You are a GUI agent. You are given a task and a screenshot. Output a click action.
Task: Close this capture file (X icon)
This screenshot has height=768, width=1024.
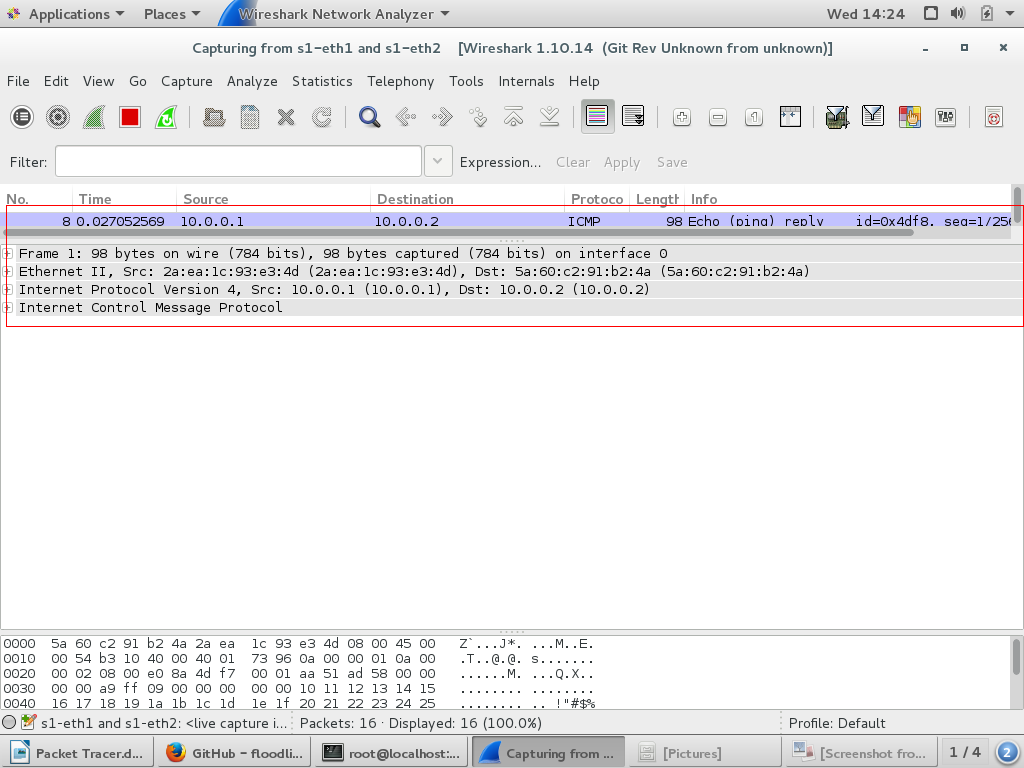(285, 117)
